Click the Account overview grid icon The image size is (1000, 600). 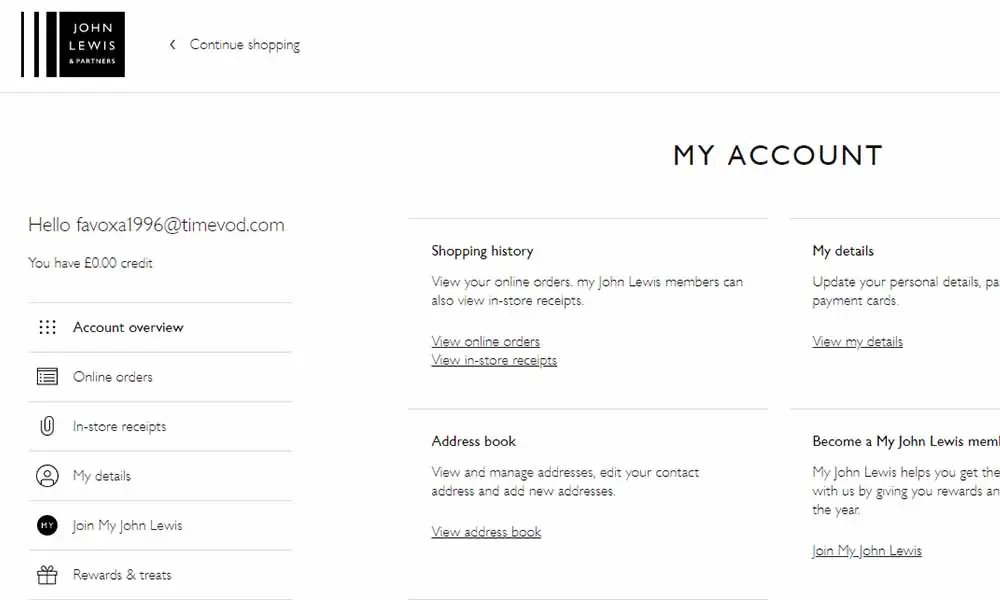(x=47, y=327)
